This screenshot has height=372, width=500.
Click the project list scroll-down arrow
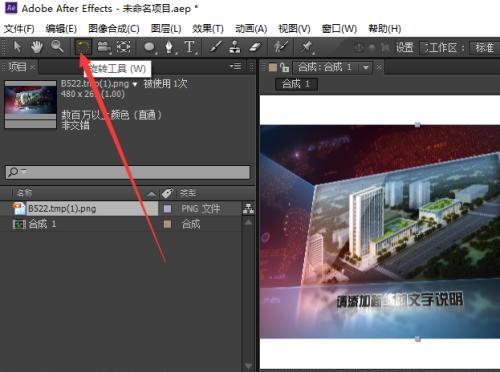[248, 366]
